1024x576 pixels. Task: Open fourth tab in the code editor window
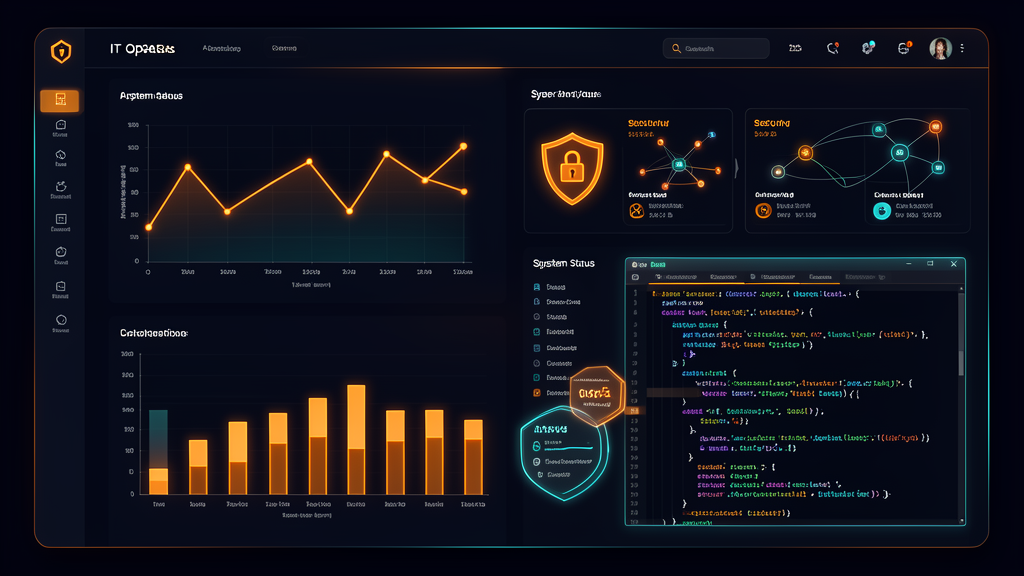point(821,277)
